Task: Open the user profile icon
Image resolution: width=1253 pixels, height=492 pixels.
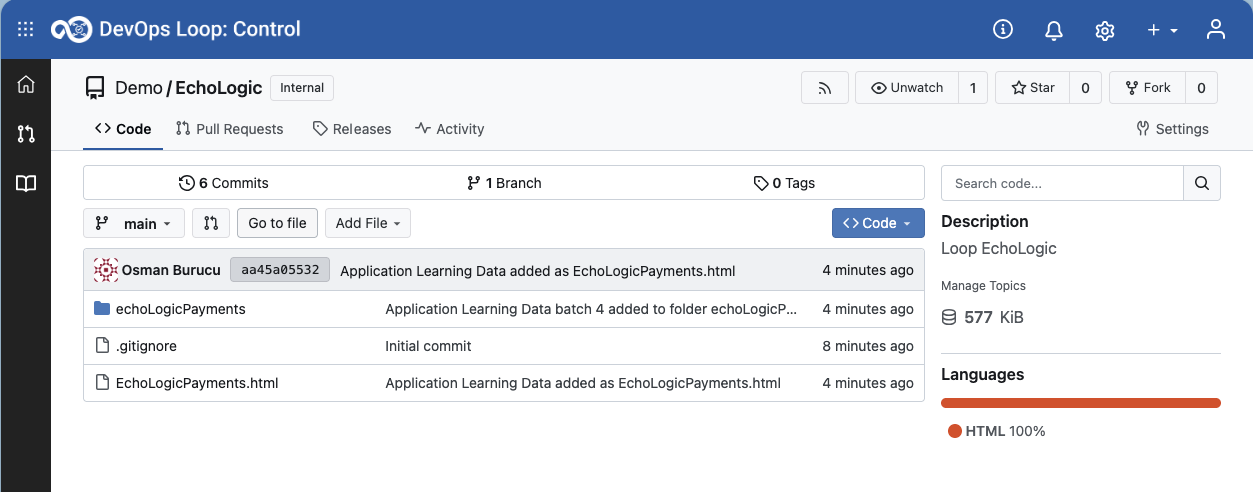Action: tap(1216, 29)
